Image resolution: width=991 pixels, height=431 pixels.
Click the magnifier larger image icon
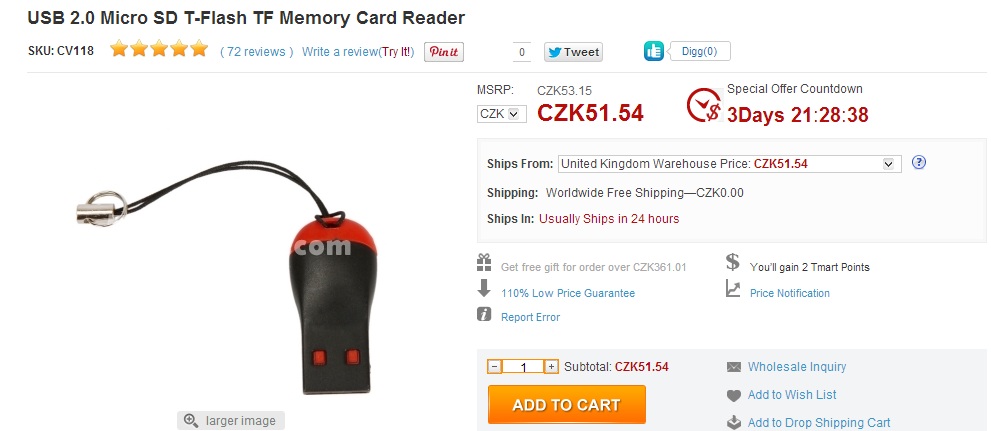click(x=191, y=420)
